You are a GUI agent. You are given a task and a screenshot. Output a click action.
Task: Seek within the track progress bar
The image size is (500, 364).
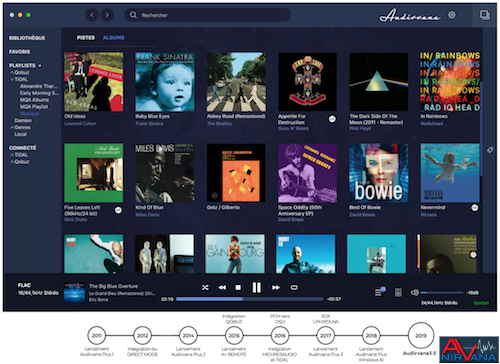[x=250, y=299]
